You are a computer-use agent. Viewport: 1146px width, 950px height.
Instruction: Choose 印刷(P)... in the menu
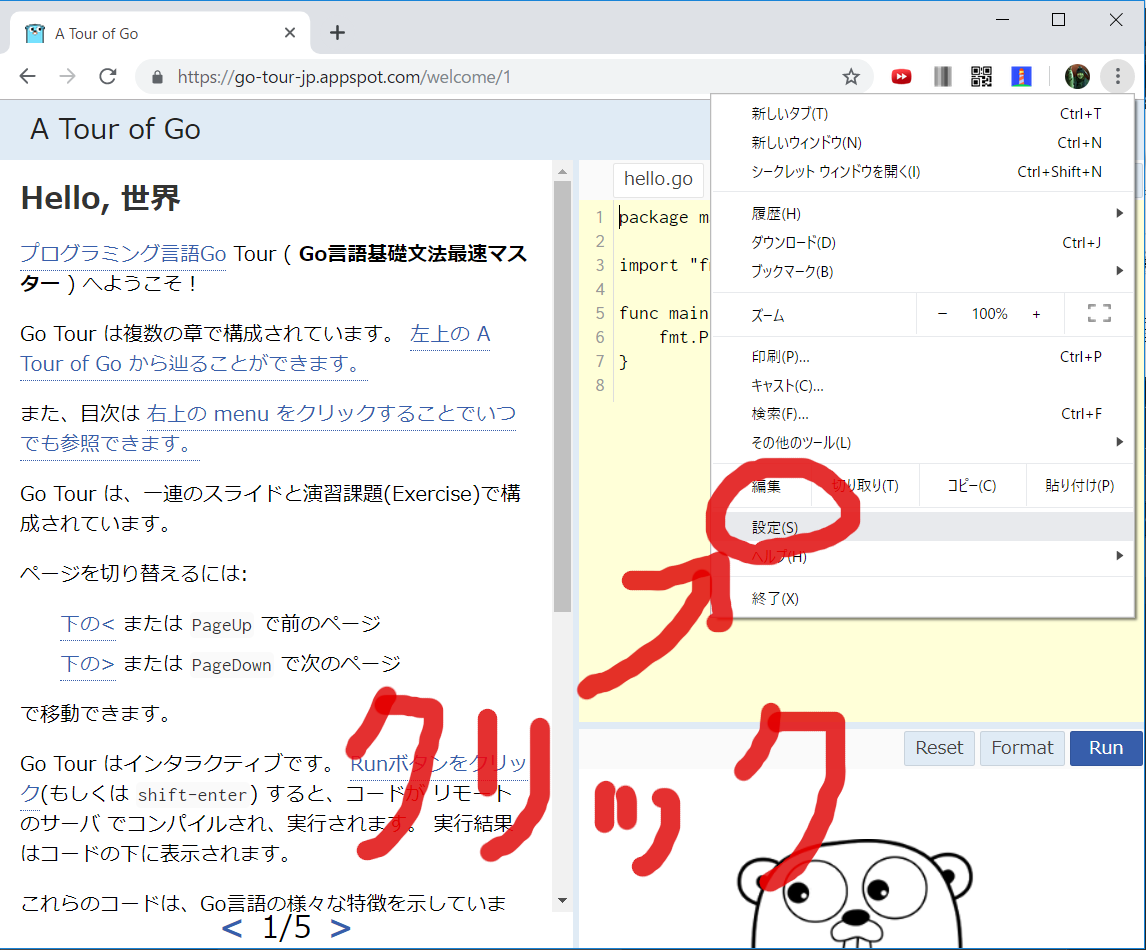tap(923, 357)
